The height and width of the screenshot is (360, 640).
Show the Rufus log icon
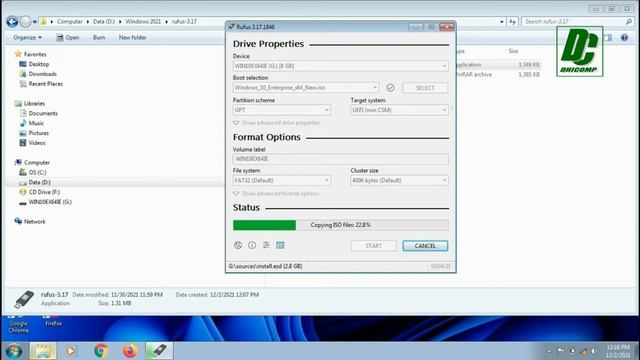[280, 245]
